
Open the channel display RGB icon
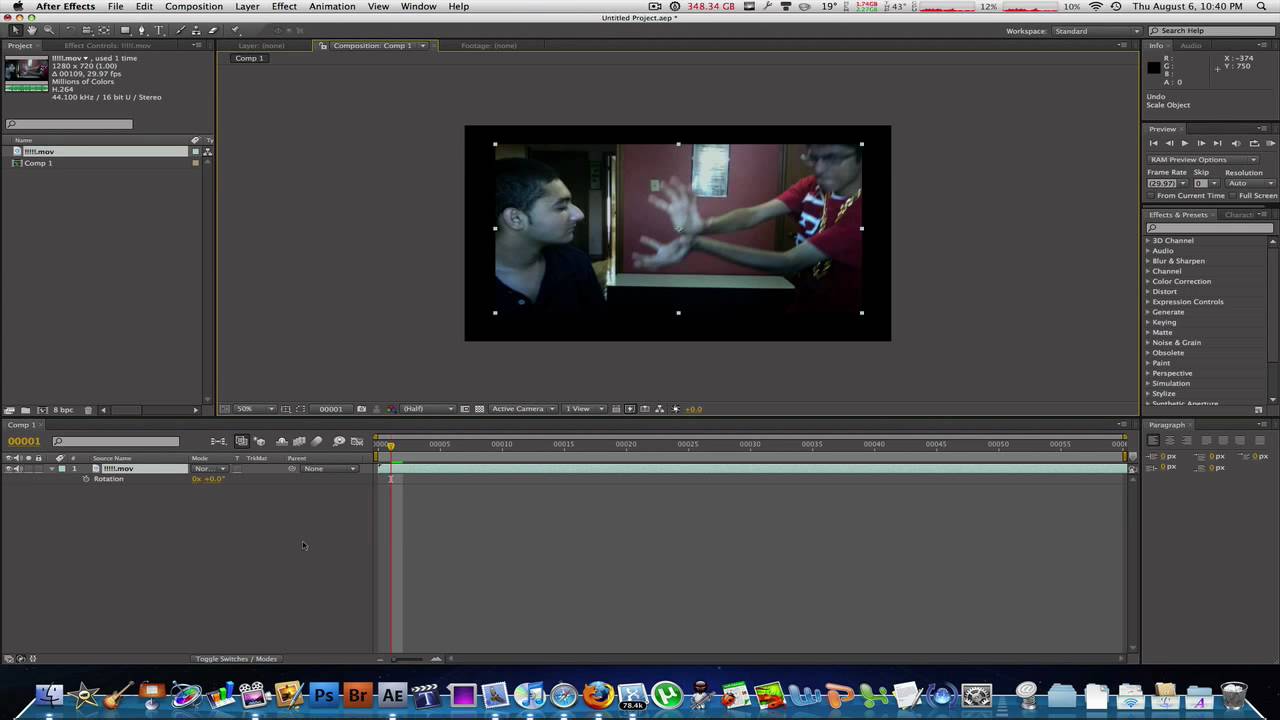point(390,409)
